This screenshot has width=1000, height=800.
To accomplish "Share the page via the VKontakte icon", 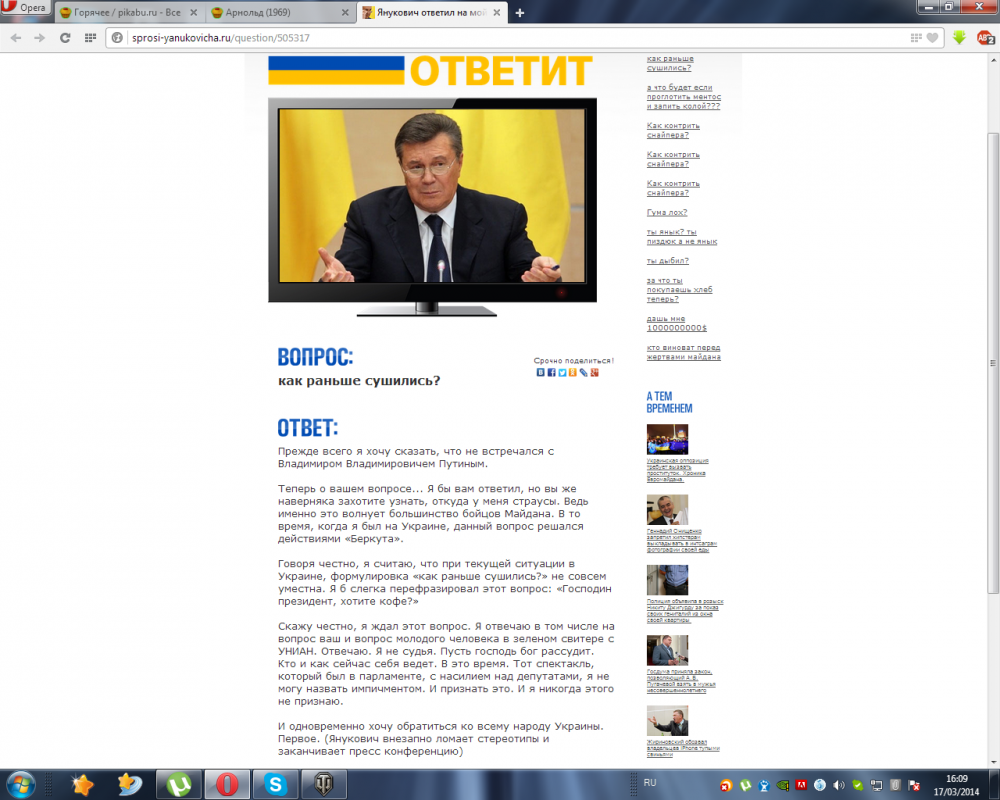I will pyautogui.click(x=541, y=372).
